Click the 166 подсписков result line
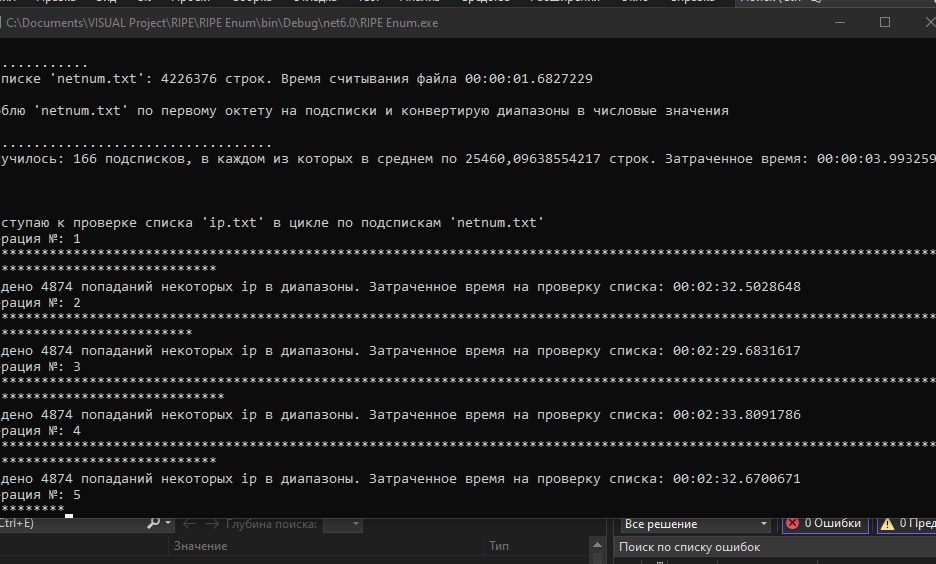The width and height of the screenshot is (936, 564). click(468, 159)
